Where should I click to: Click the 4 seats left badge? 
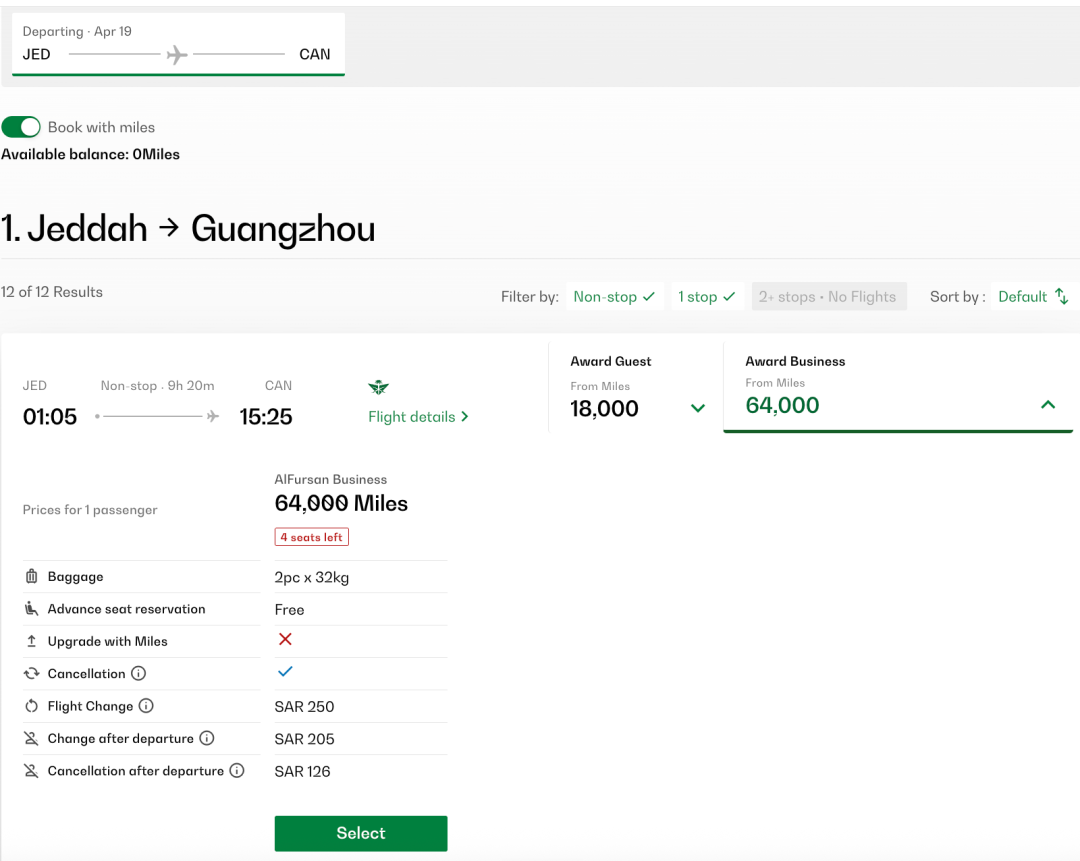311,537
